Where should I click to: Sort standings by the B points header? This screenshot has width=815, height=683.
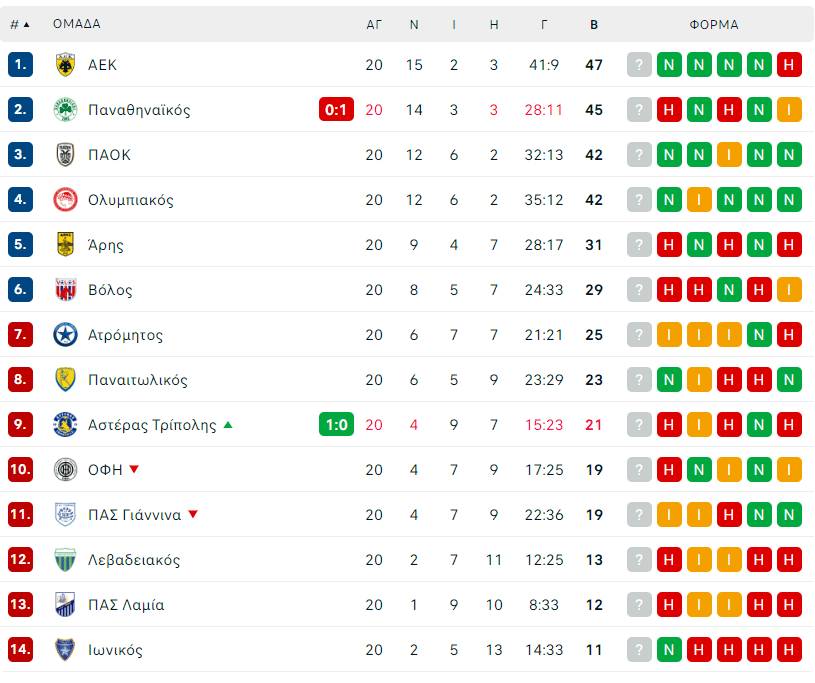tap(594, 24)
